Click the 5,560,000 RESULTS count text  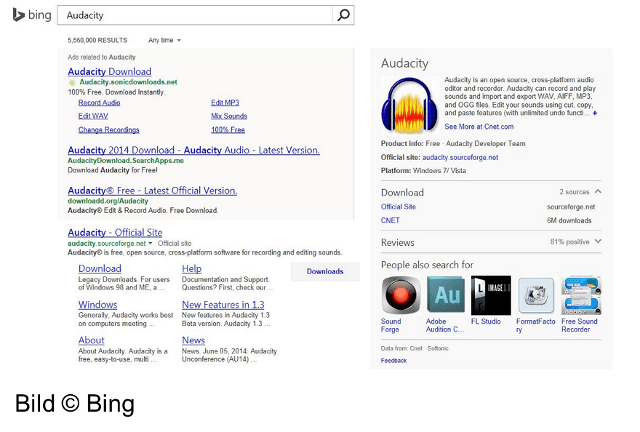pos(97,40)
